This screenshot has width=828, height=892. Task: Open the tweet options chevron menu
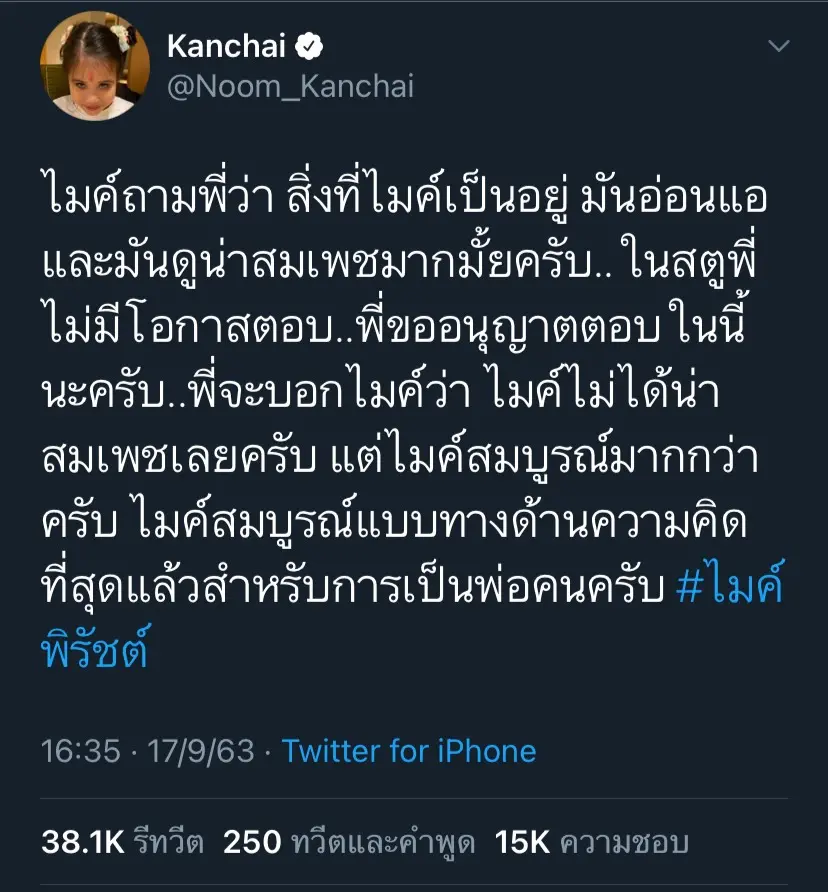778,47
